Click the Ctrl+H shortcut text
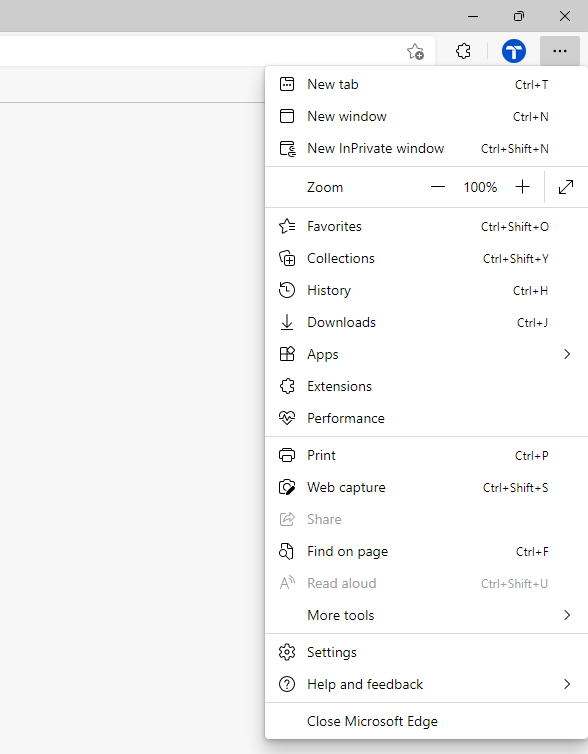The image size is (588, 754). (530, 290)
